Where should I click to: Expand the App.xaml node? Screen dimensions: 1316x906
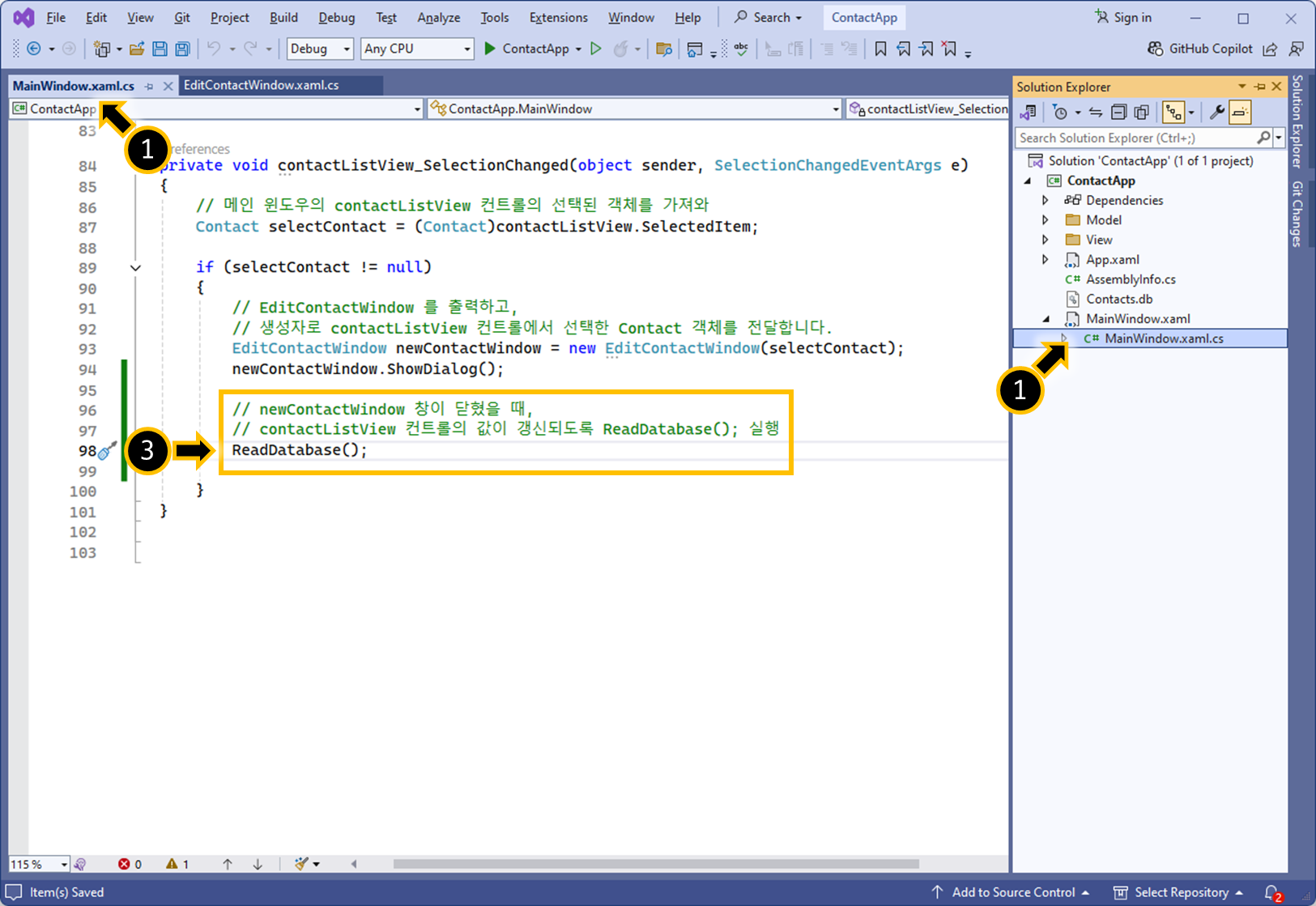coord(1046,260)
